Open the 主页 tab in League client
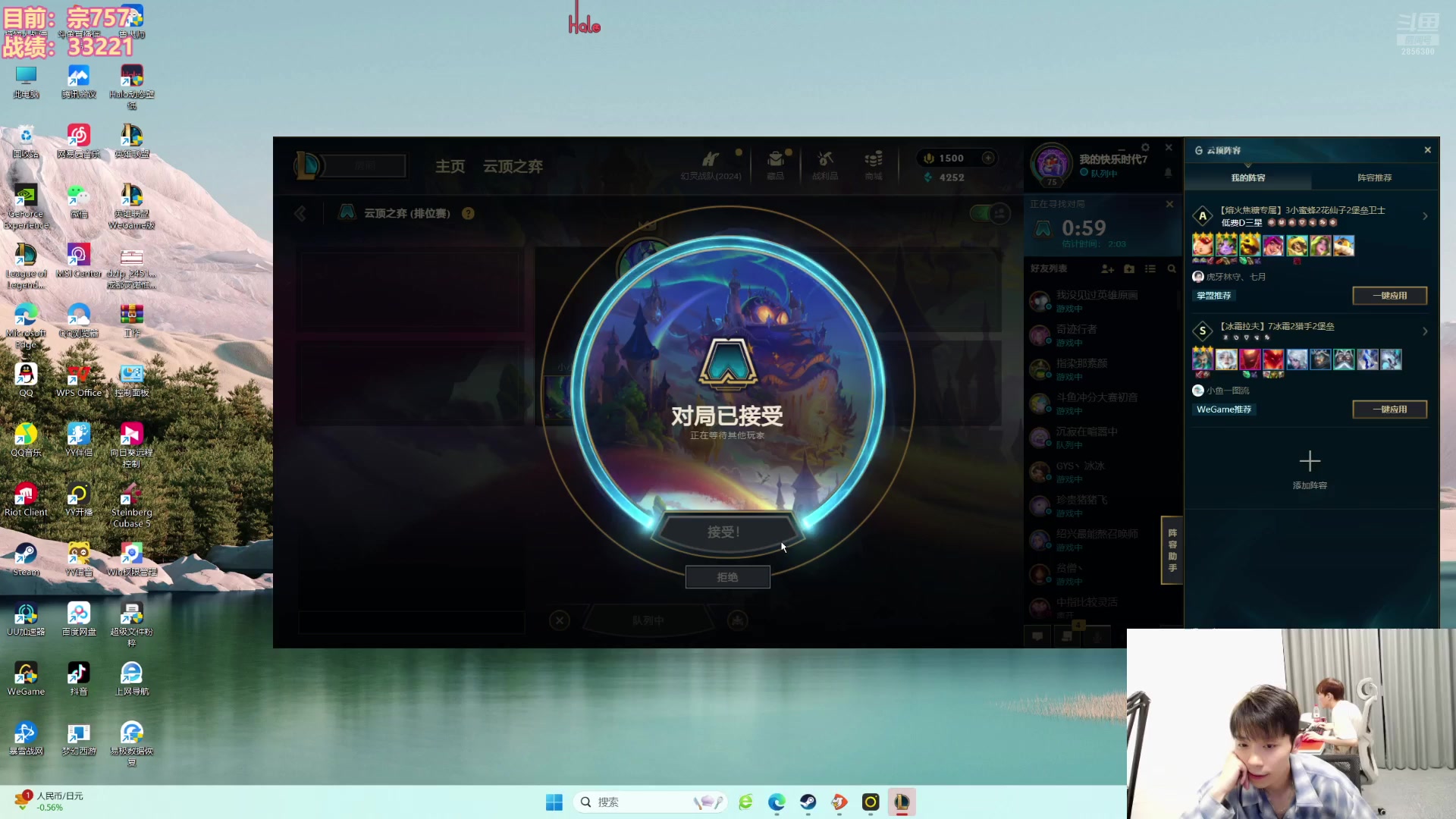The image size is (1456, 819). pos(450,166)
